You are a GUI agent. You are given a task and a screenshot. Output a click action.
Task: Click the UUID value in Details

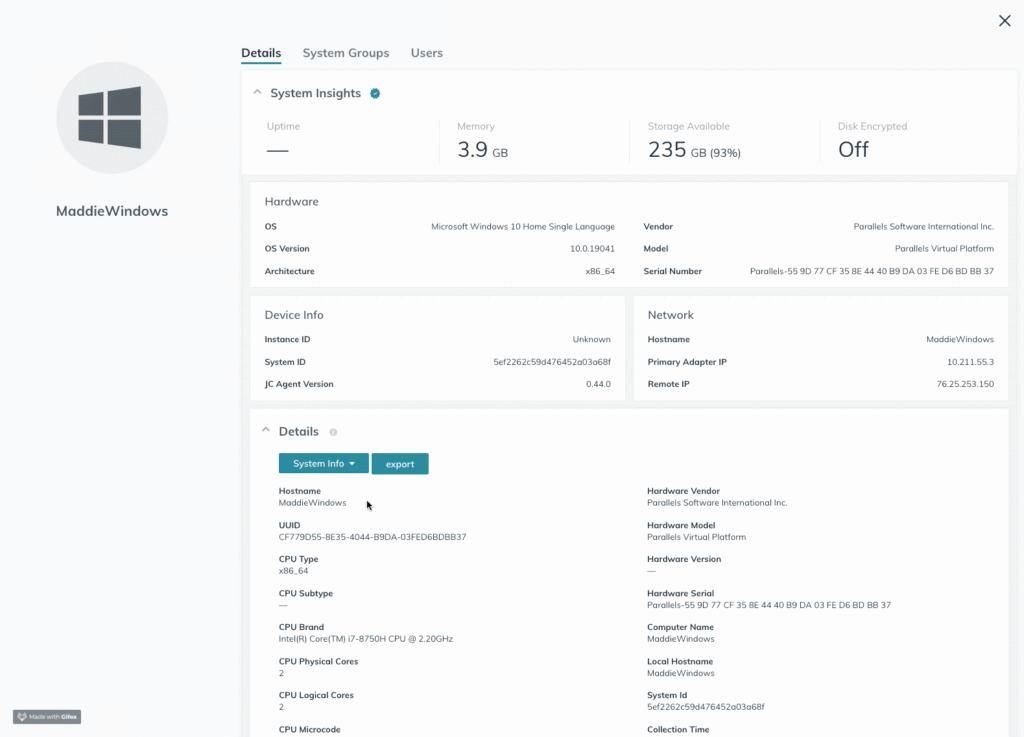(x=372, y=537)
